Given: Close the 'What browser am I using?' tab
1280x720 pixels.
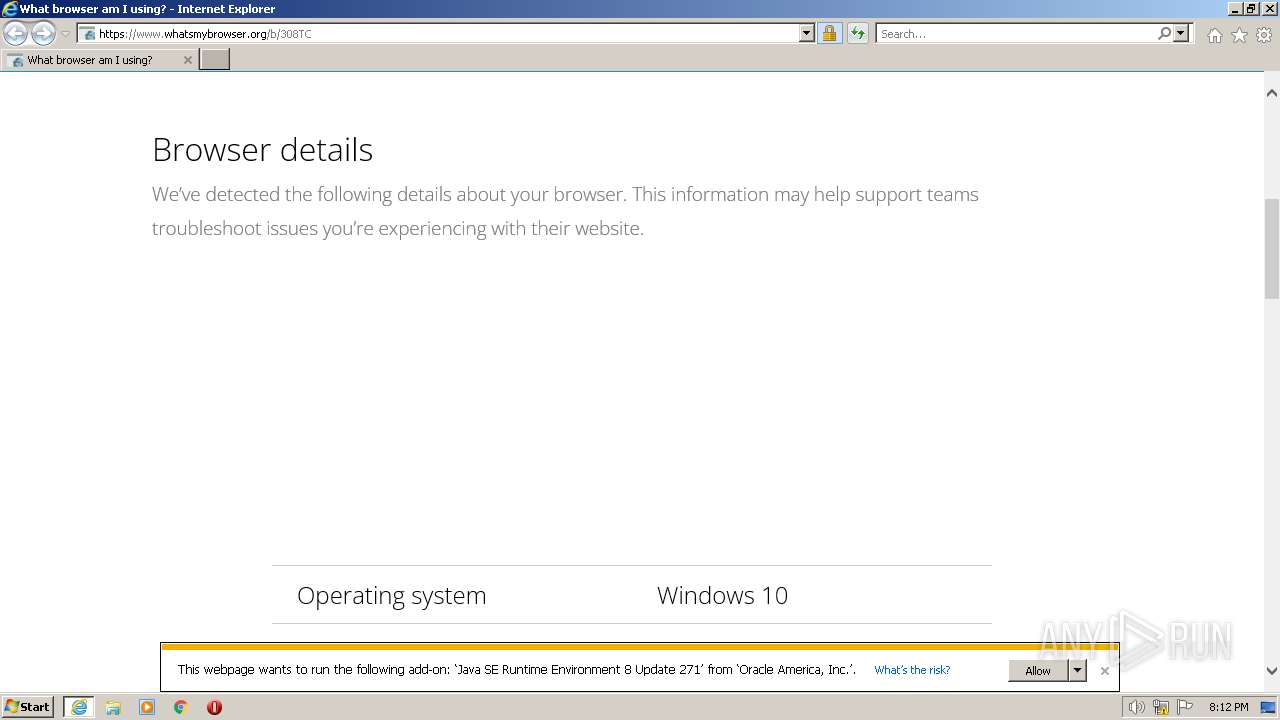Looking at the screenshot, I should pyautogui.click(x=187, y=60).
